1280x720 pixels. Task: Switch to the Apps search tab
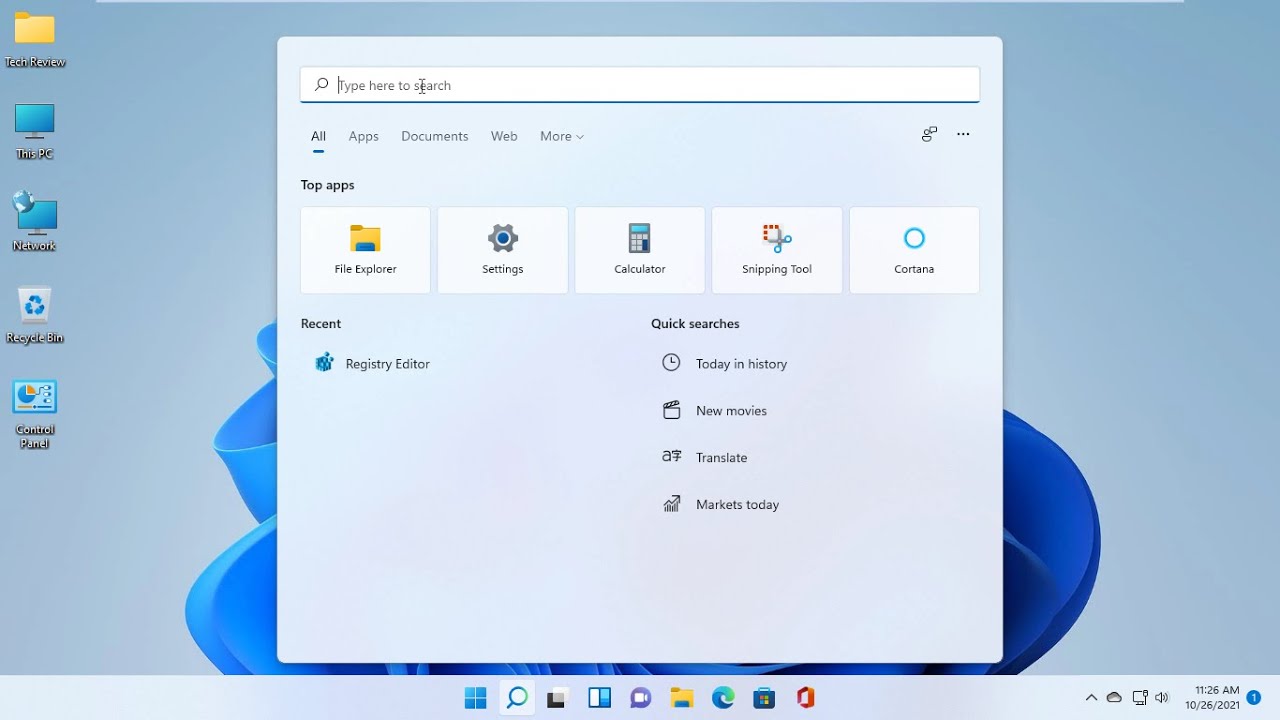tap(364, 136)
